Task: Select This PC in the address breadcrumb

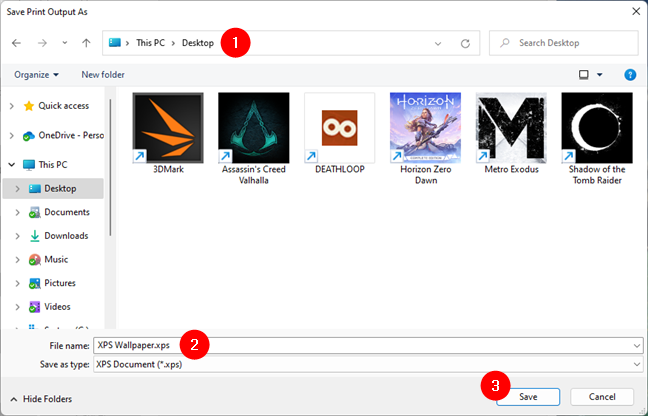Action: (150, 43)
